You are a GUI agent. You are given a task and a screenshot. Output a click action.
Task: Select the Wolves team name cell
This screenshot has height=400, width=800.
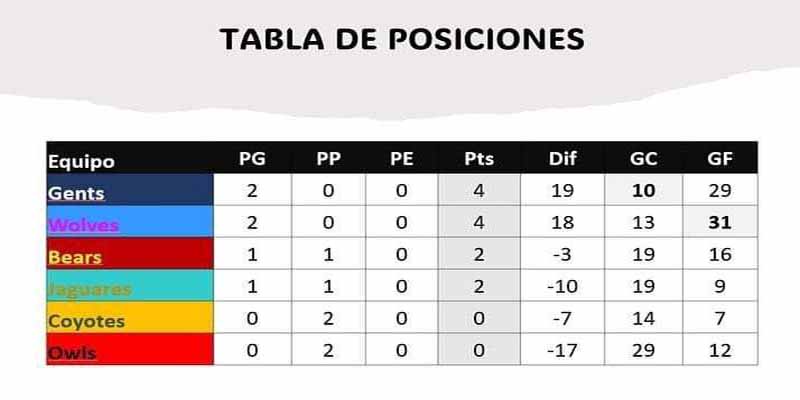pos(130,221)
